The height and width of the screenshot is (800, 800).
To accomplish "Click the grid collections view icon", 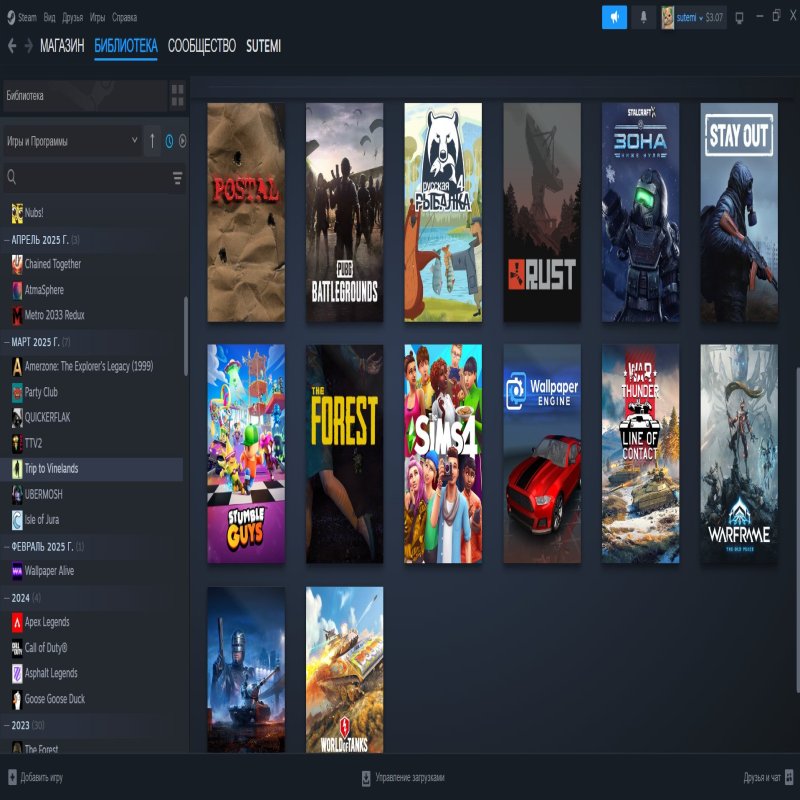I will point(178,95).
